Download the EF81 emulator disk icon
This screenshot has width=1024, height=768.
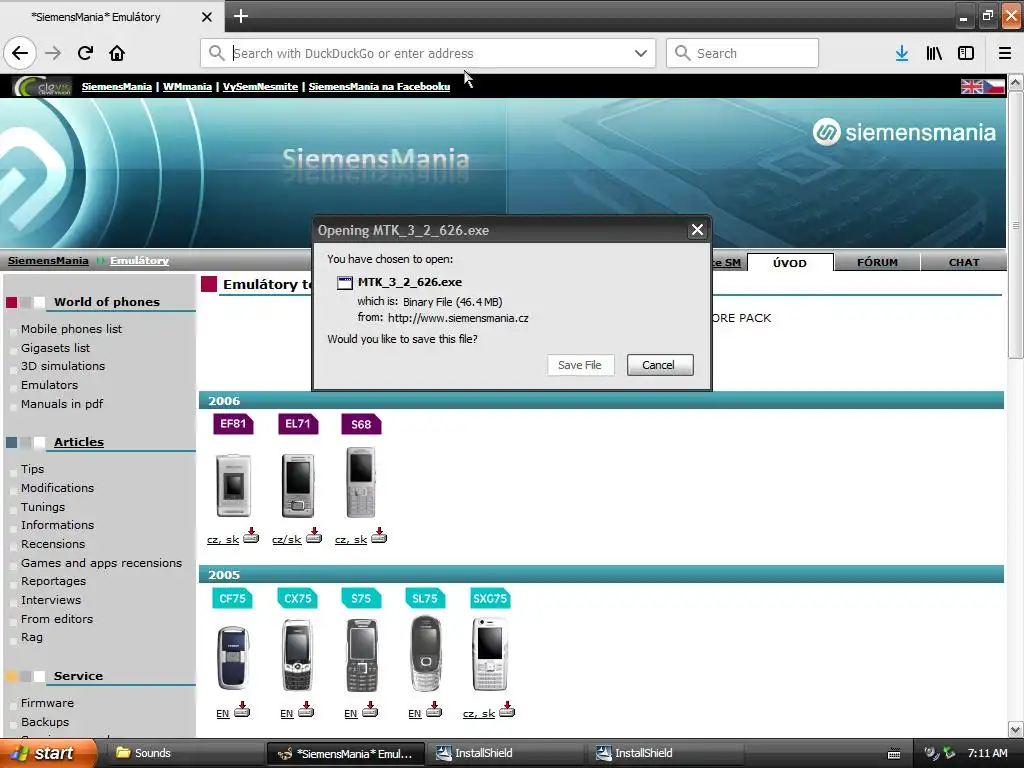251,536
